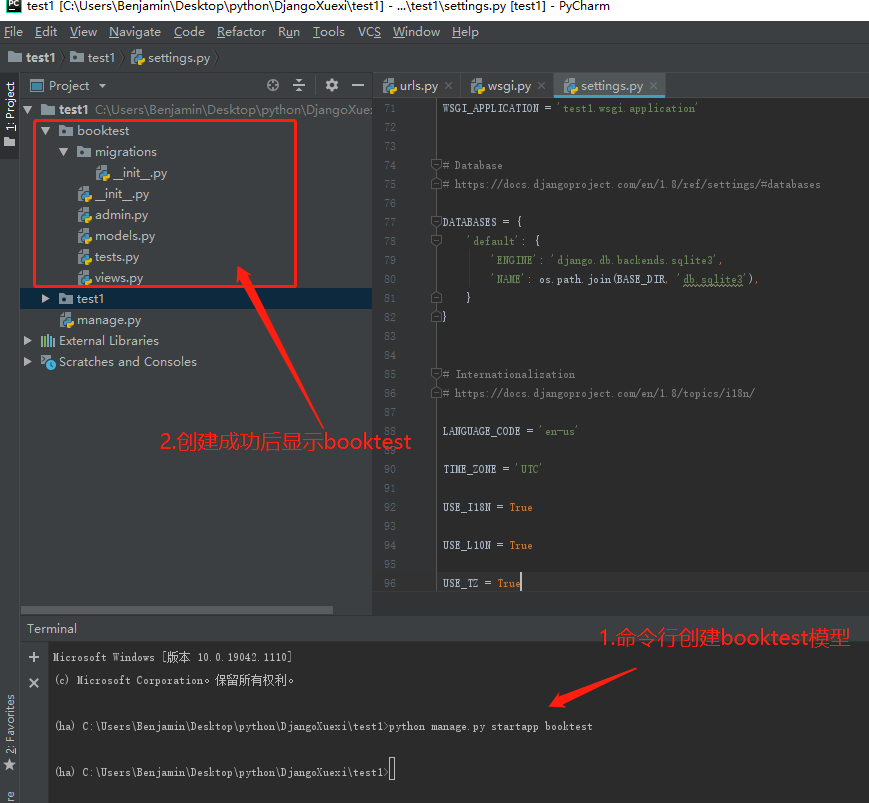The width and height of the screenshot is (869, 803).
Task: Click the star icon in Favorites sidebar
Action: (10, 764)
